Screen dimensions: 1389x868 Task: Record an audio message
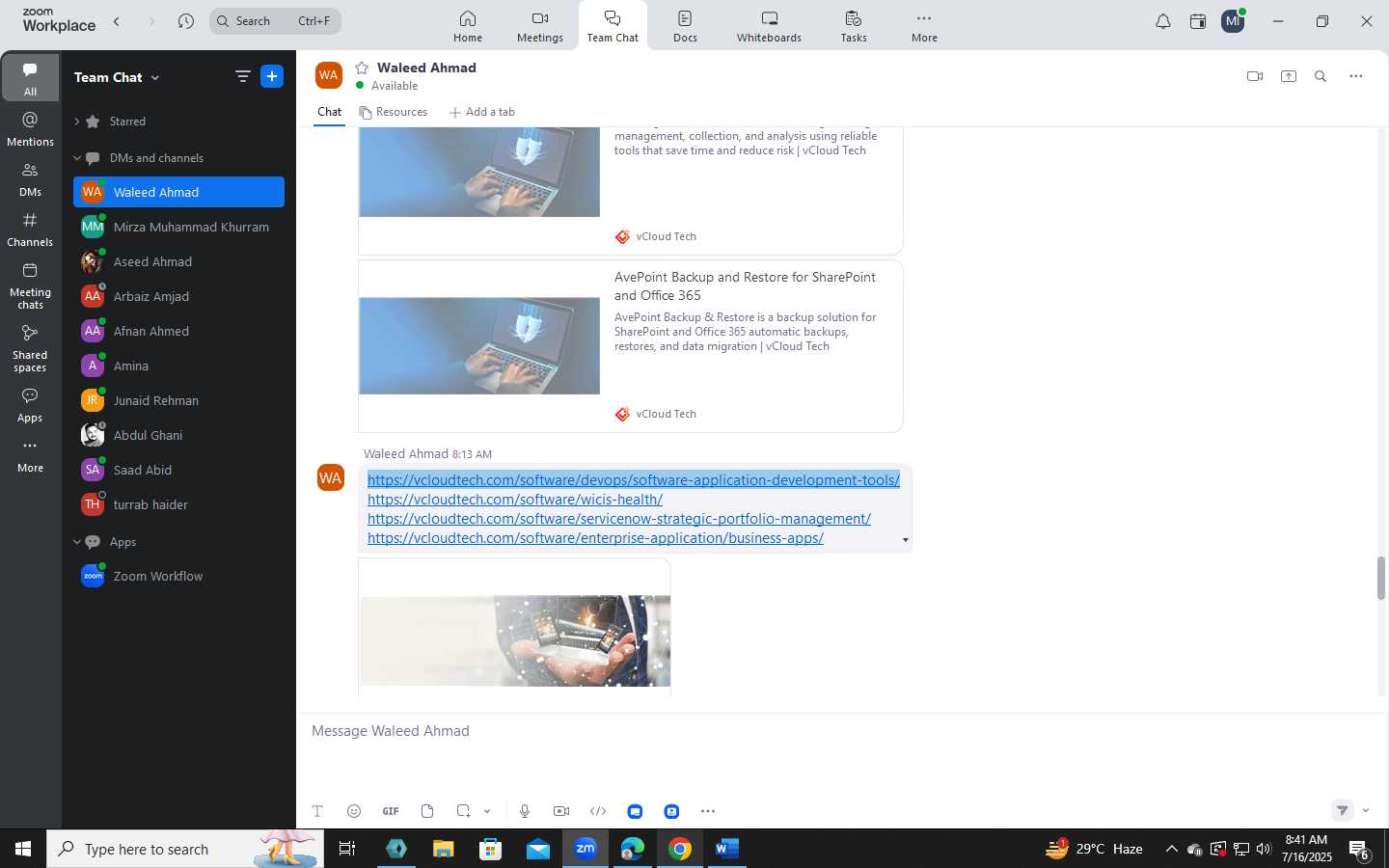pyautogui.click(x=525, y=811)
